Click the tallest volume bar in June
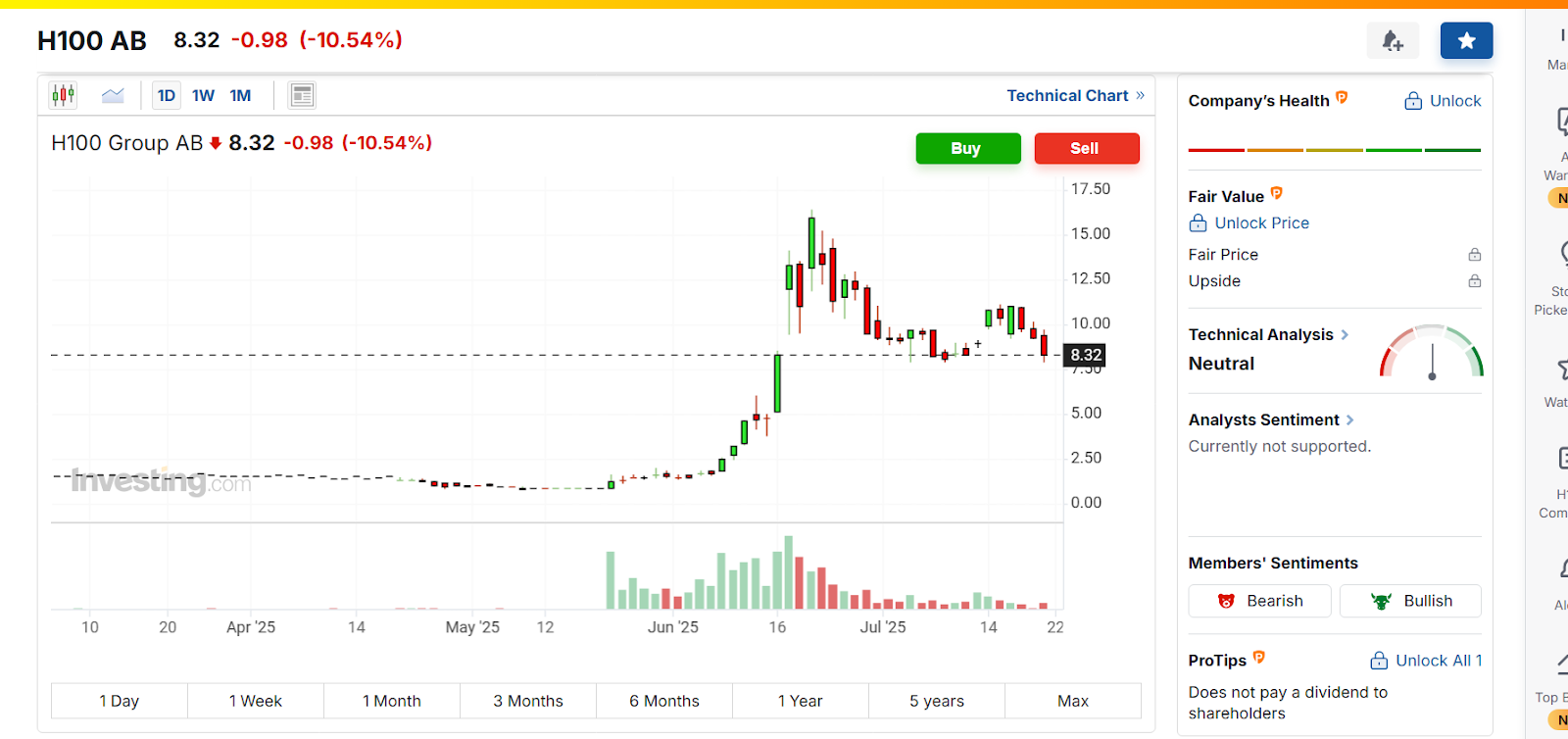 coord(788,572)
